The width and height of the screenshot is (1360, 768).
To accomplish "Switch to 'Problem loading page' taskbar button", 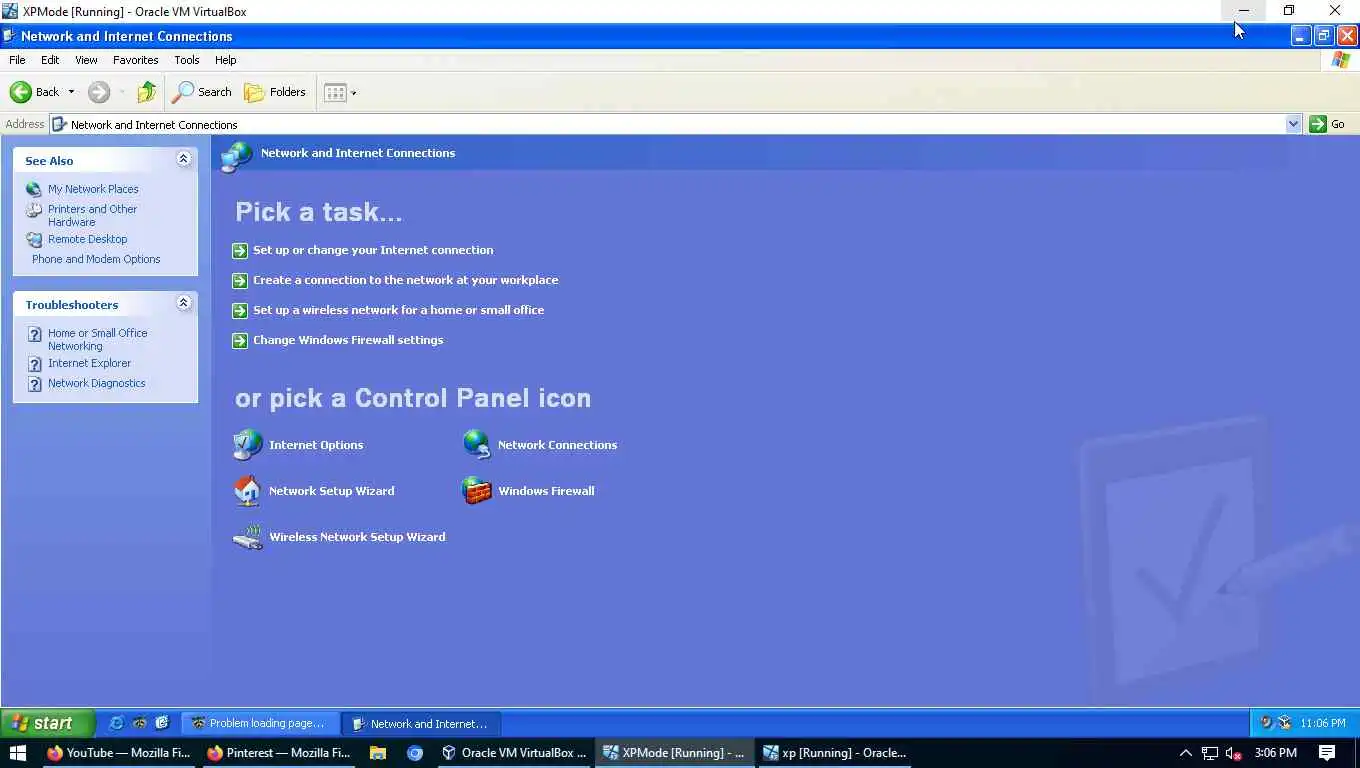I will pyautogui.click(x=260, y=723).
